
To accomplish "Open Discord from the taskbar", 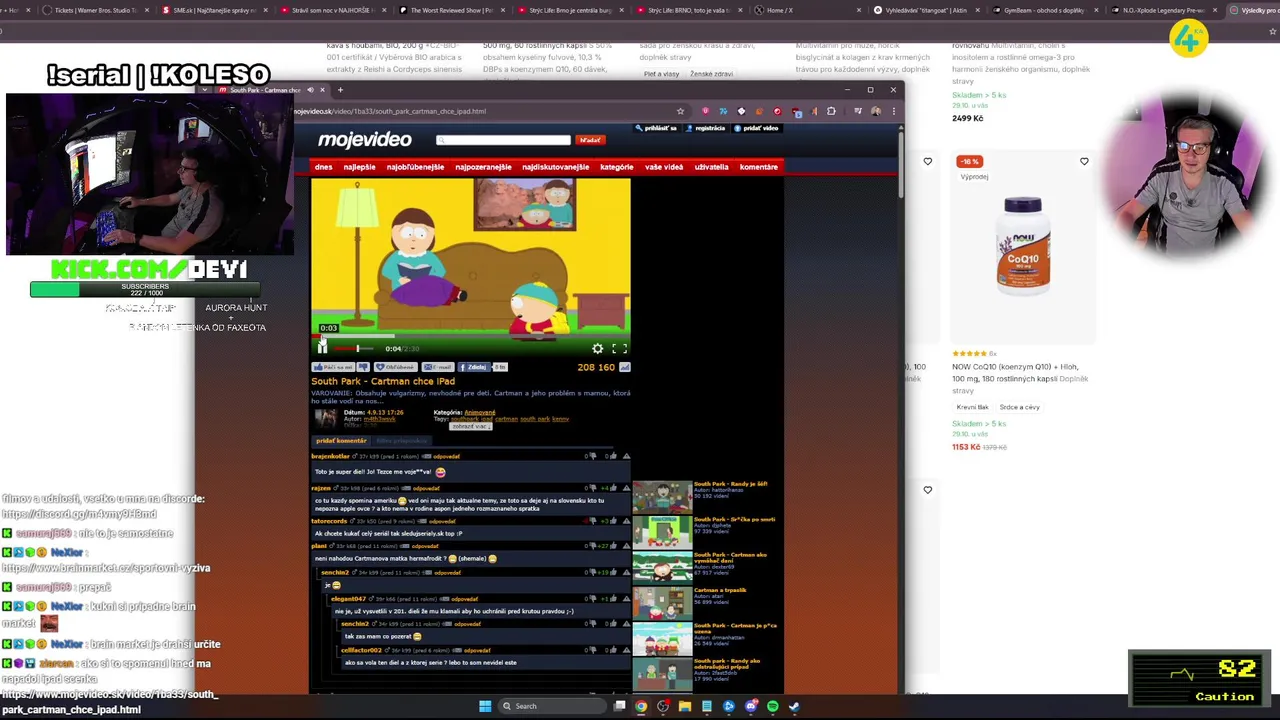I will click(751, 706).
